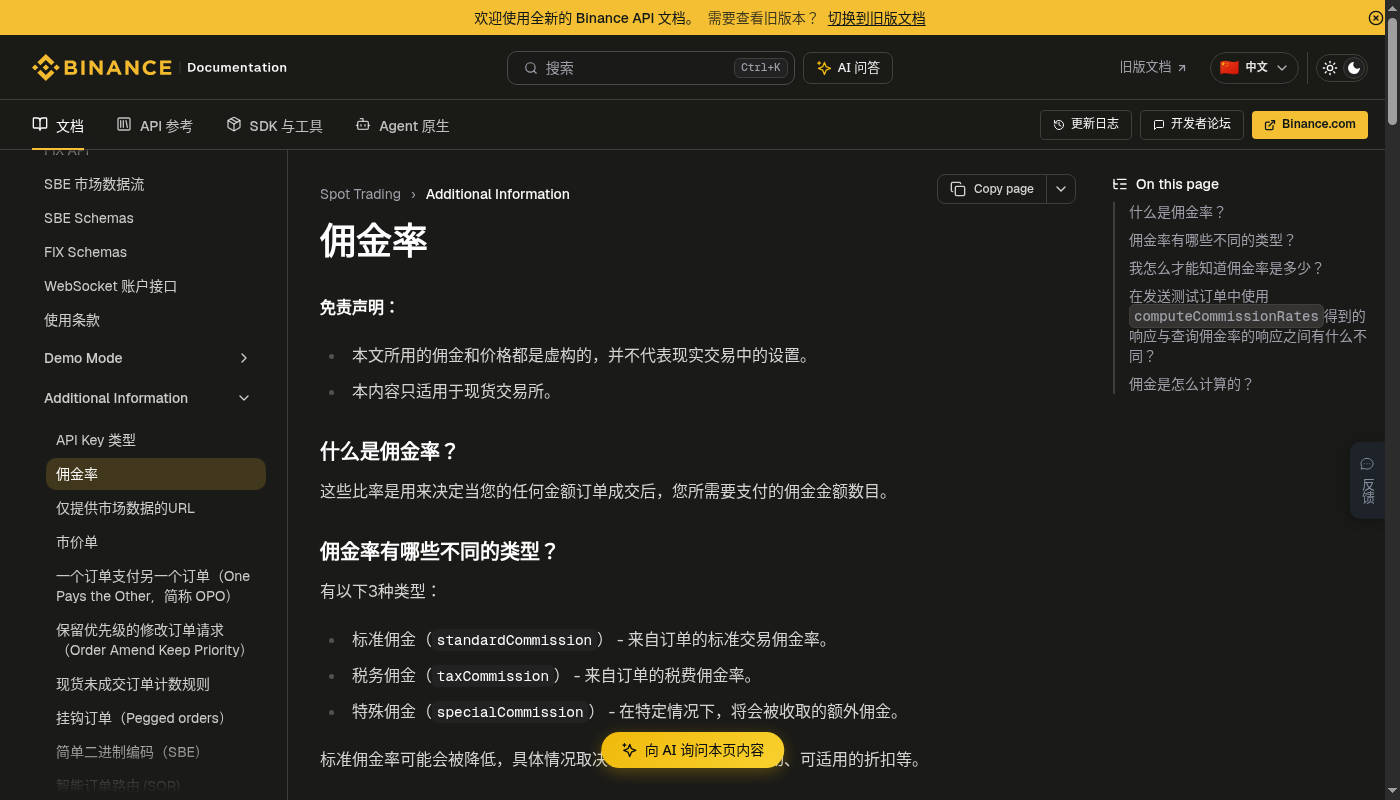1400x800 pixels.
Task: Open SBE Schemas in sidebar
Action: (89, 218)
